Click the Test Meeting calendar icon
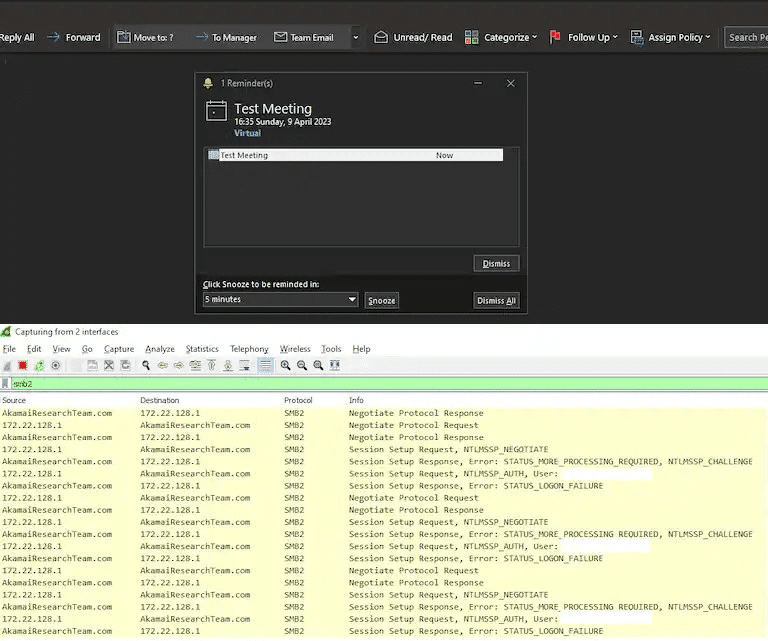 tap(216, 111)
